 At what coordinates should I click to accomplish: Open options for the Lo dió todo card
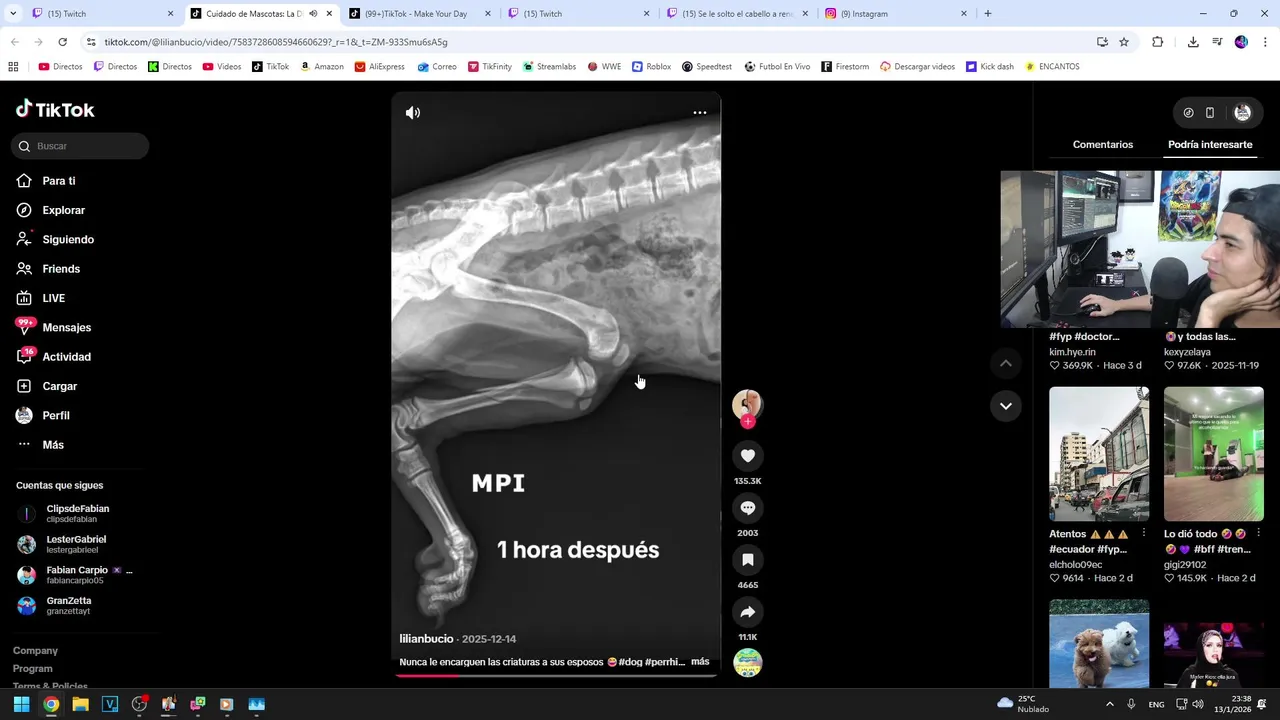tap(1258, 534)
